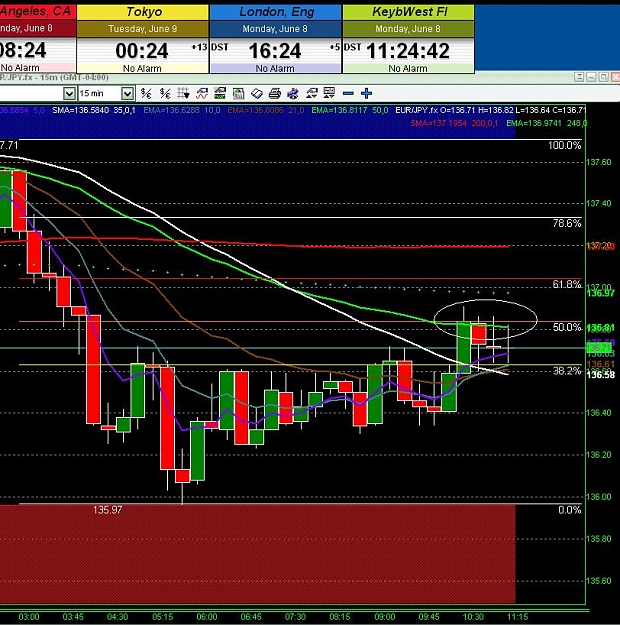Click the London clock No Alarm label
This screenshot has height=625, width=620.
pos(275,69)
